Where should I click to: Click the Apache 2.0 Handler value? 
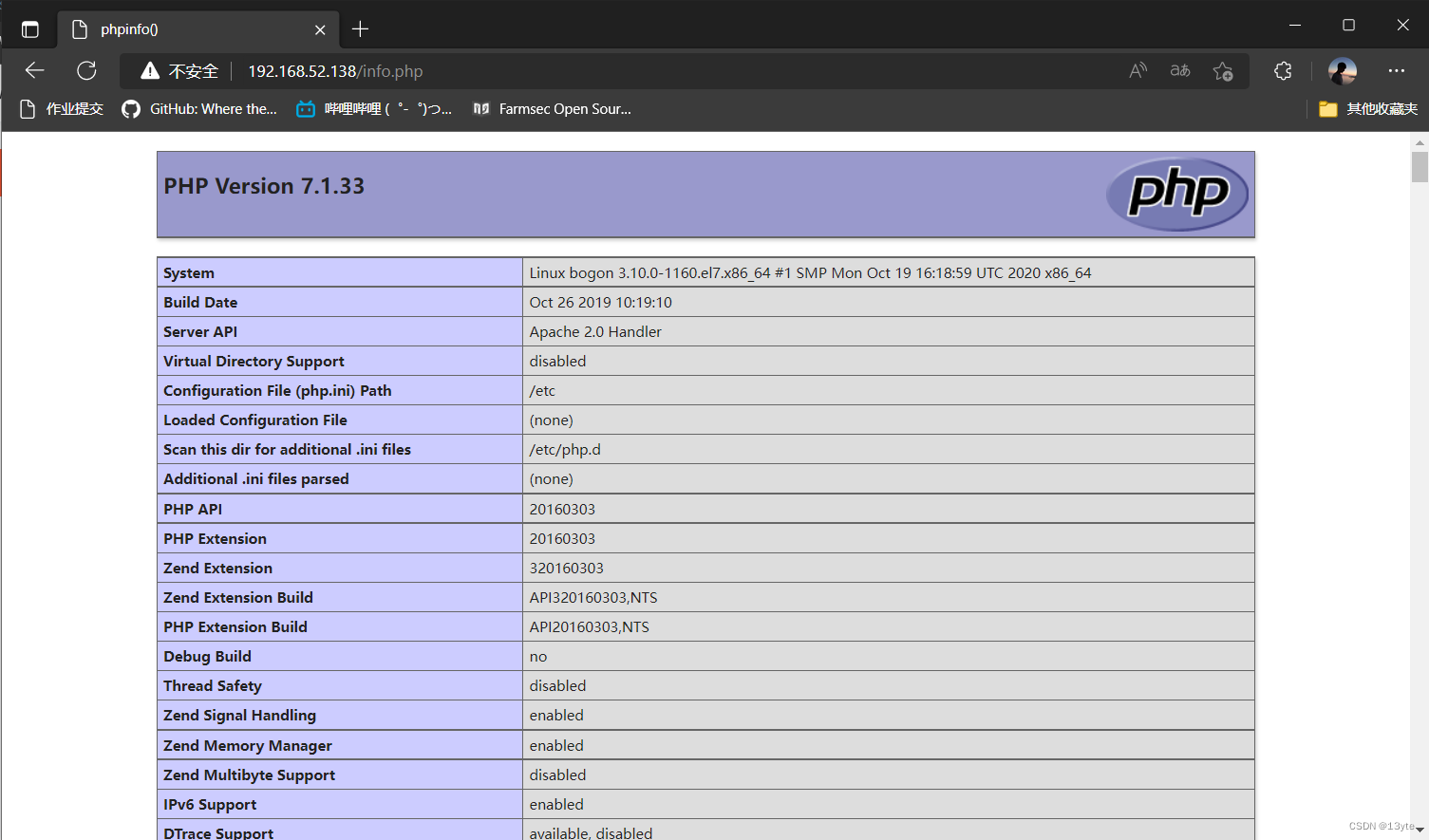coord(595,331)
